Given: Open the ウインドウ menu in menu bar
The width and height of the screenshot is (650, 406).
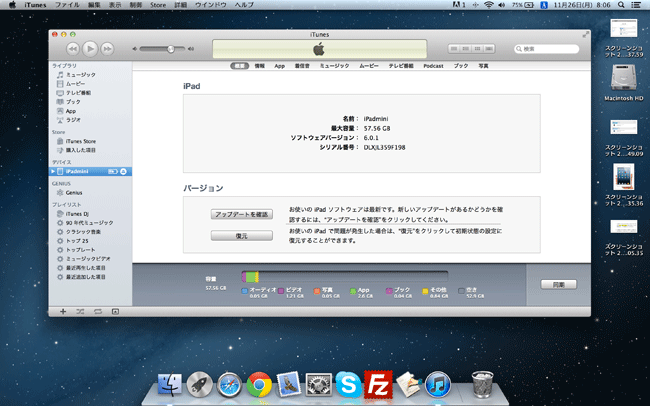Looking at the screenshot, I should coord(211,5).
